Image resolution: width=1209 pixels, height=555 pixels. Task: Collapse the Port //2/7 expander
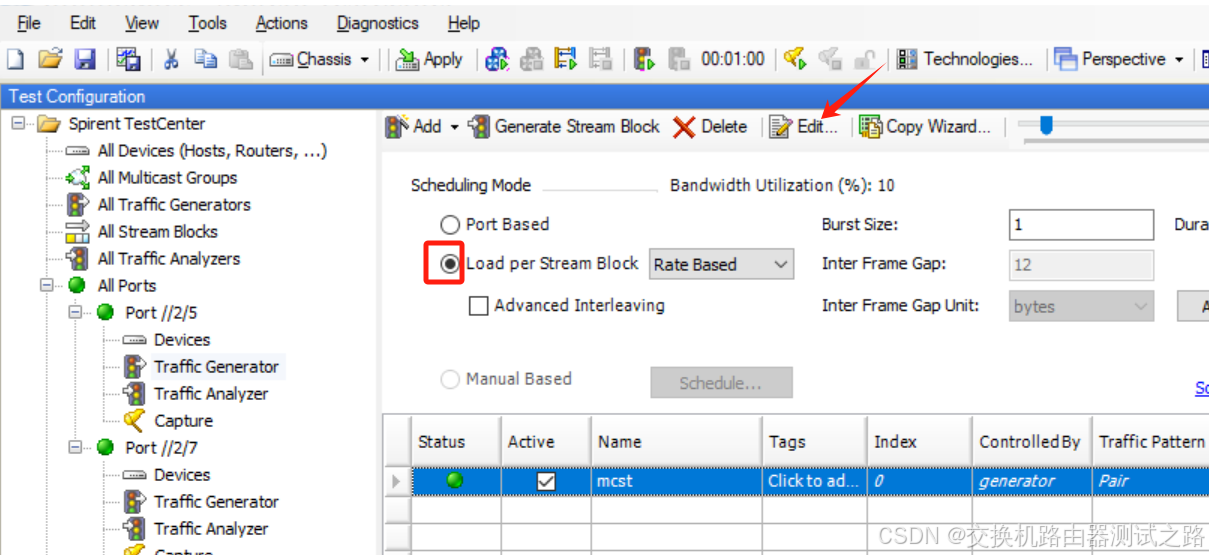[74, 448]
